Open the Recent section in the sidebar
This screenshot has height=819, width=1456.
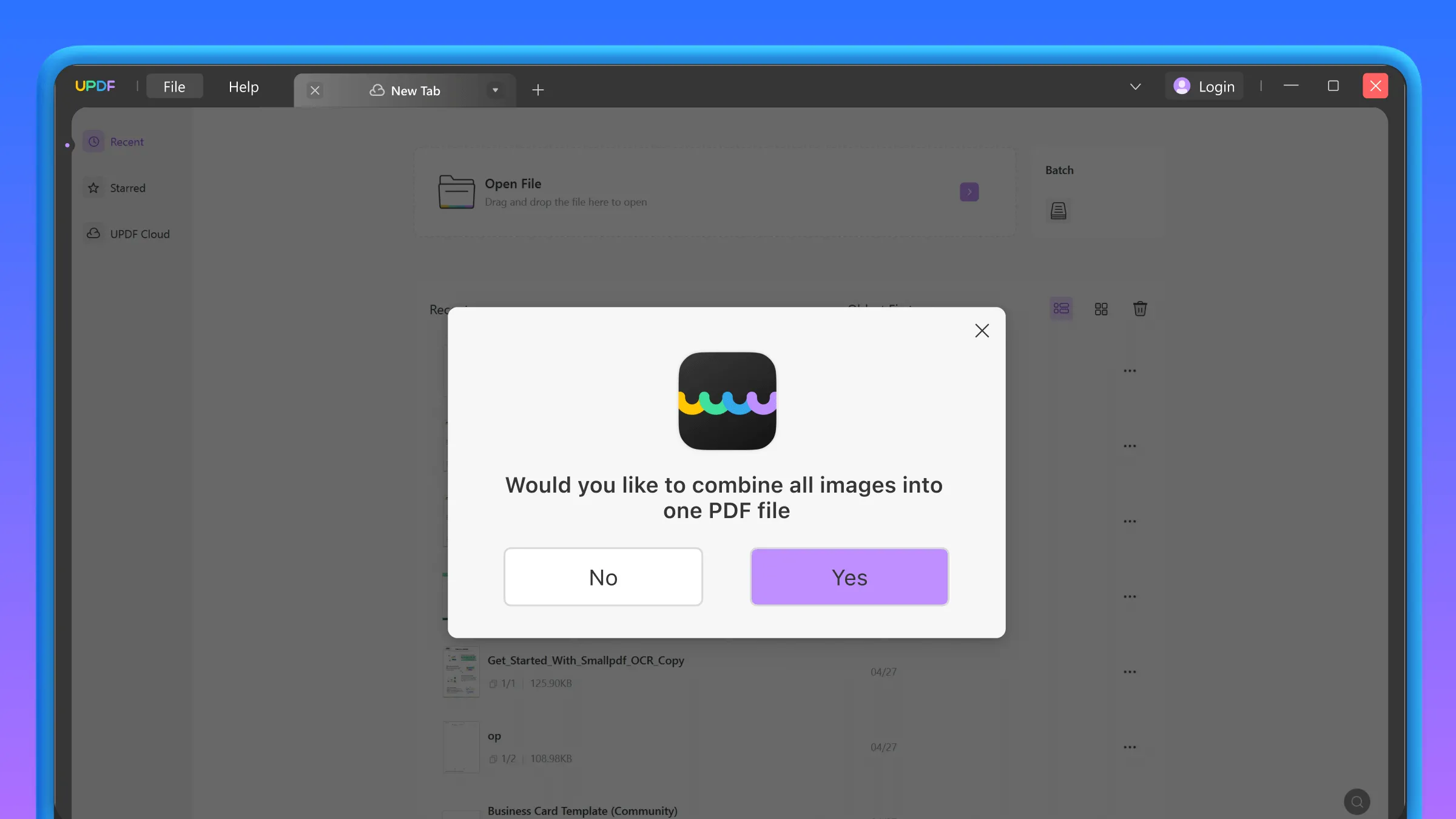(127, 141)
